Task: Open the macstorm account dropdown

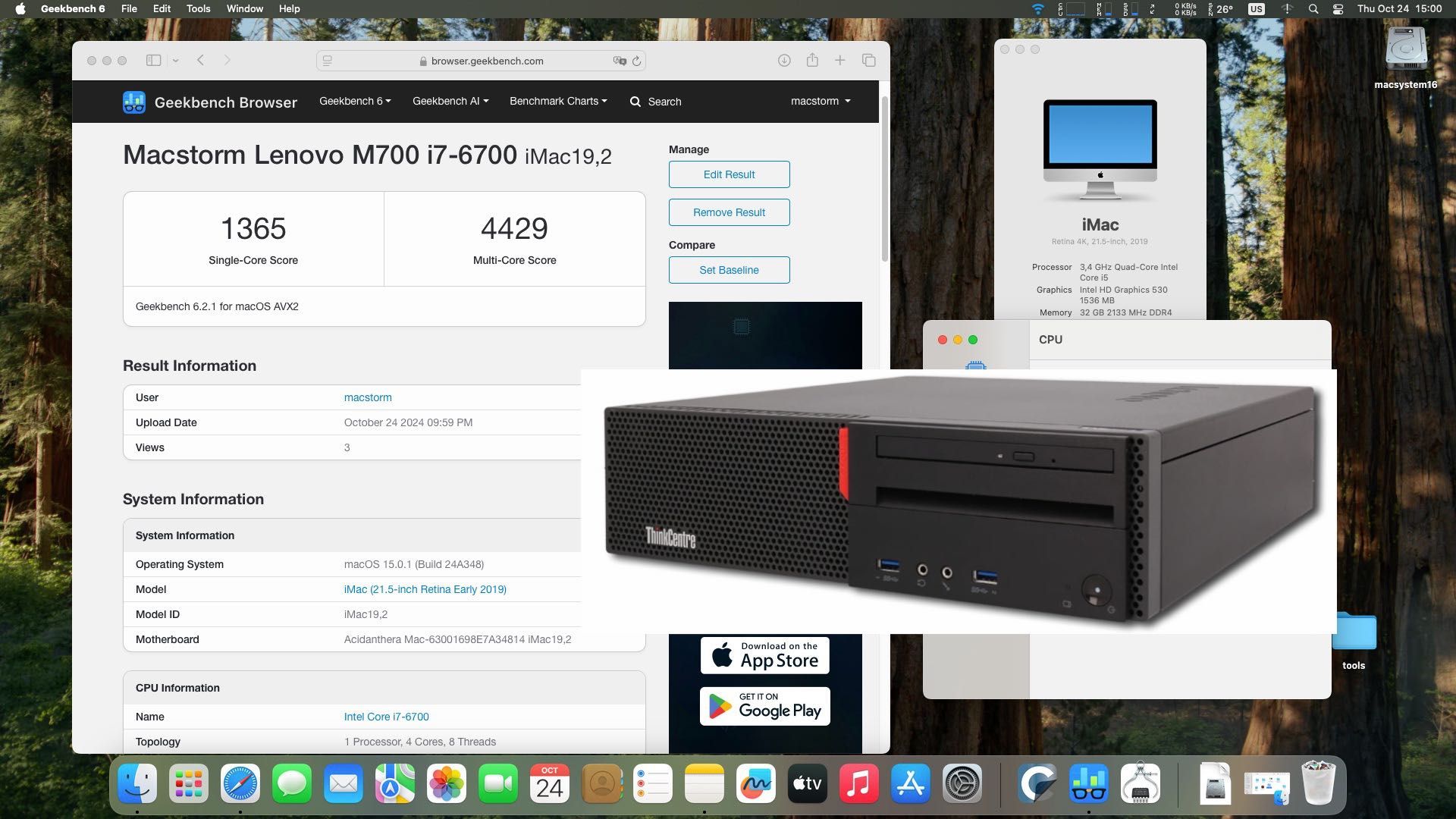Action: 821,101
